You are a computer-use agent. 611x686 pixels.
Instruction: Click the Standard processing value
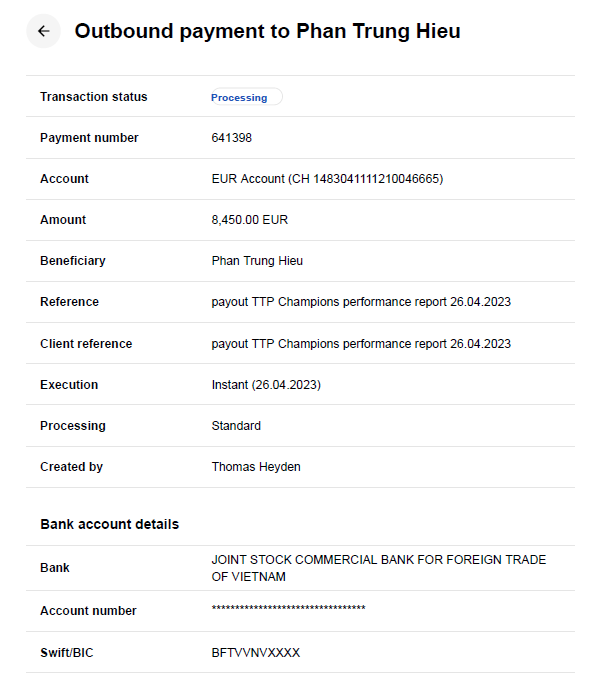[236, 426]
